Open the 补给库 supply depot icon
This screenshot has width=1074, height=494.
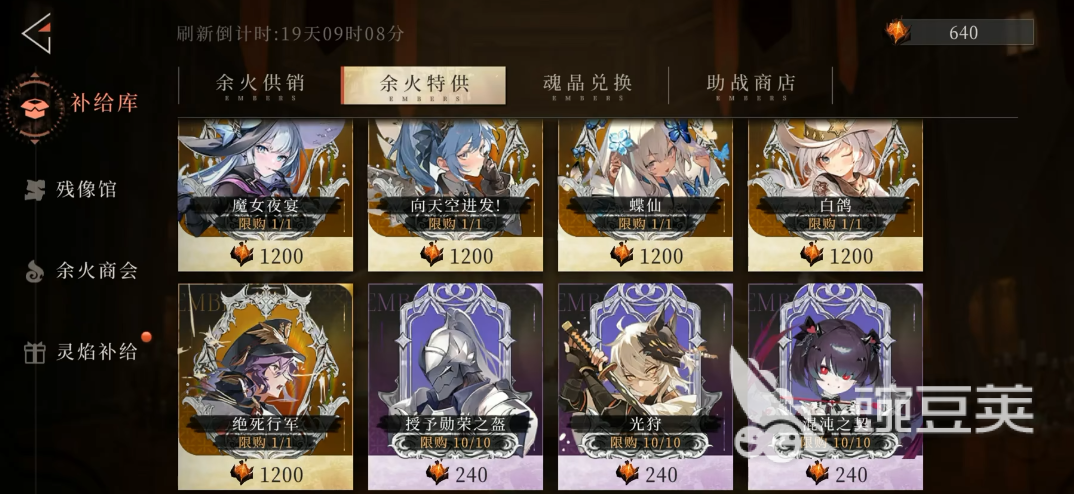(34, 107)
